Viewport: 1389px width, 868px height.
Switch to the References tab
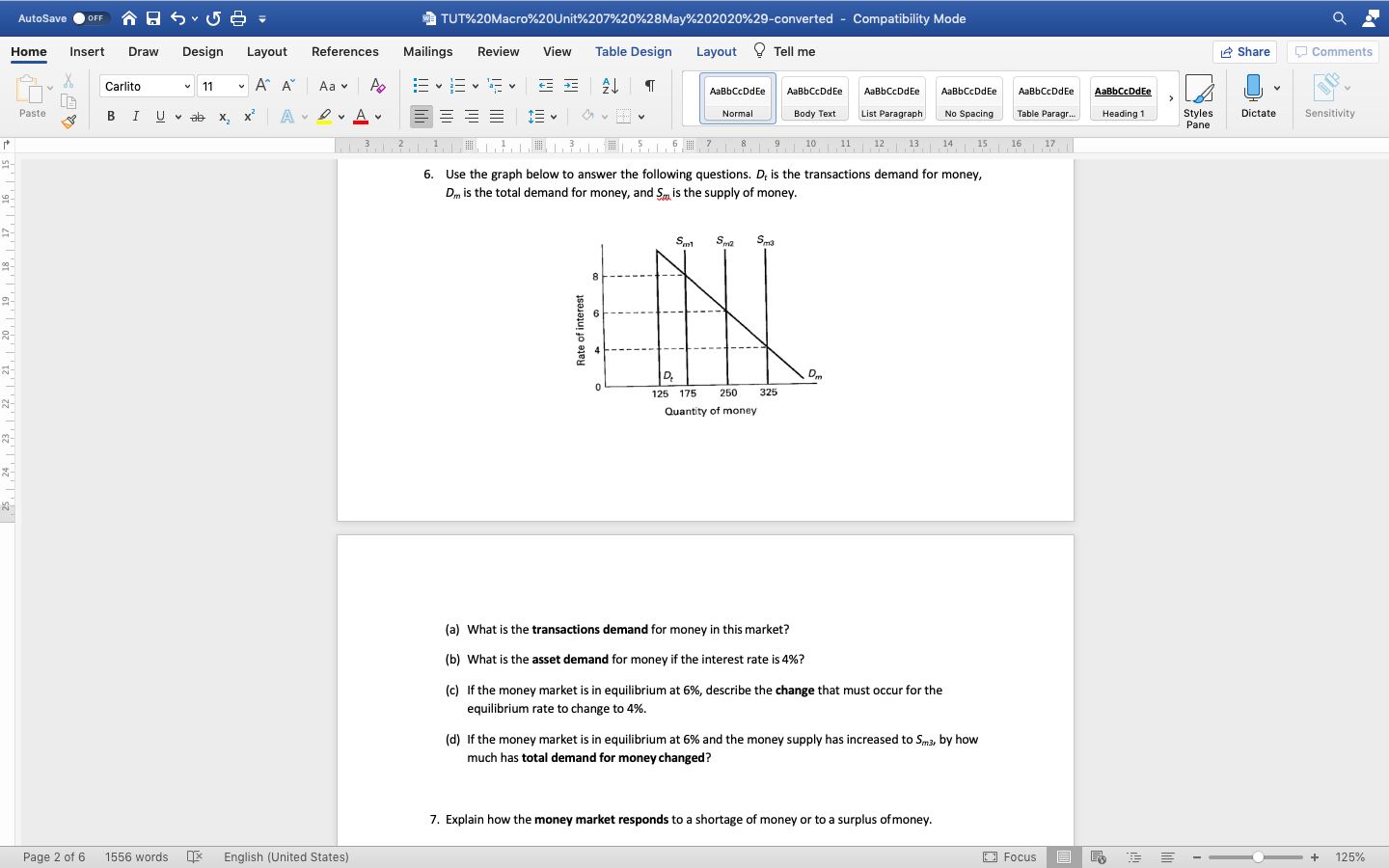click(345, 52)
